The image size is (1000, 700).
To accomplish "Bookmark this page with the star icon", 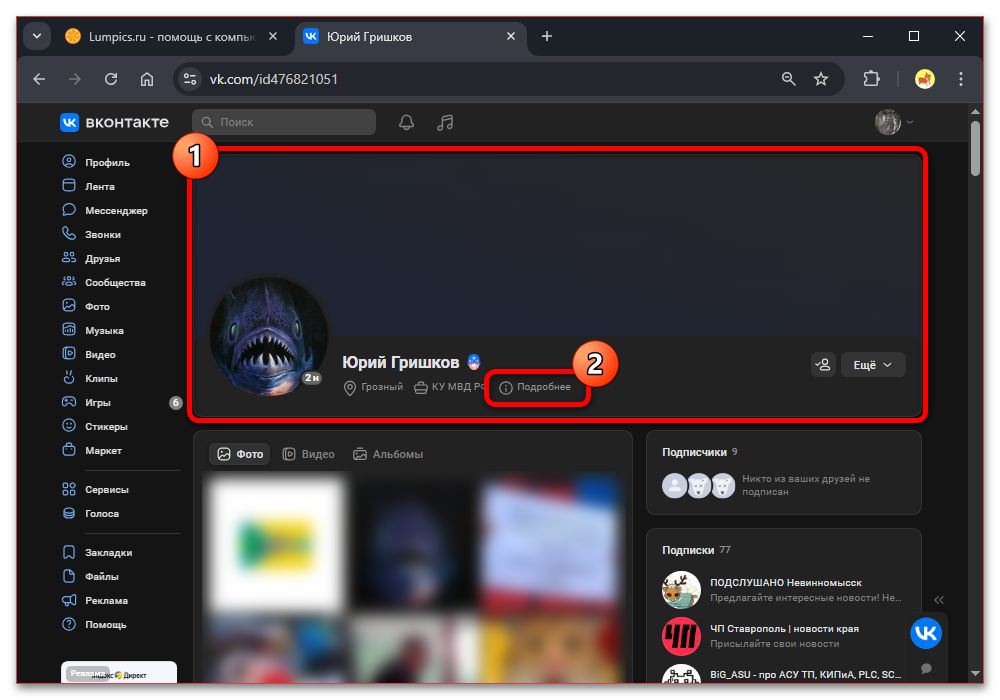I will tap(821, 79).
